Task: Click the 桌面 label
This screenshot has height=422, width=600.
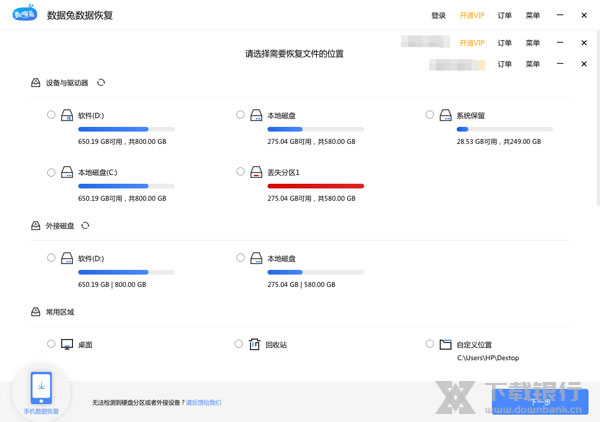Action: coord(85,345)
